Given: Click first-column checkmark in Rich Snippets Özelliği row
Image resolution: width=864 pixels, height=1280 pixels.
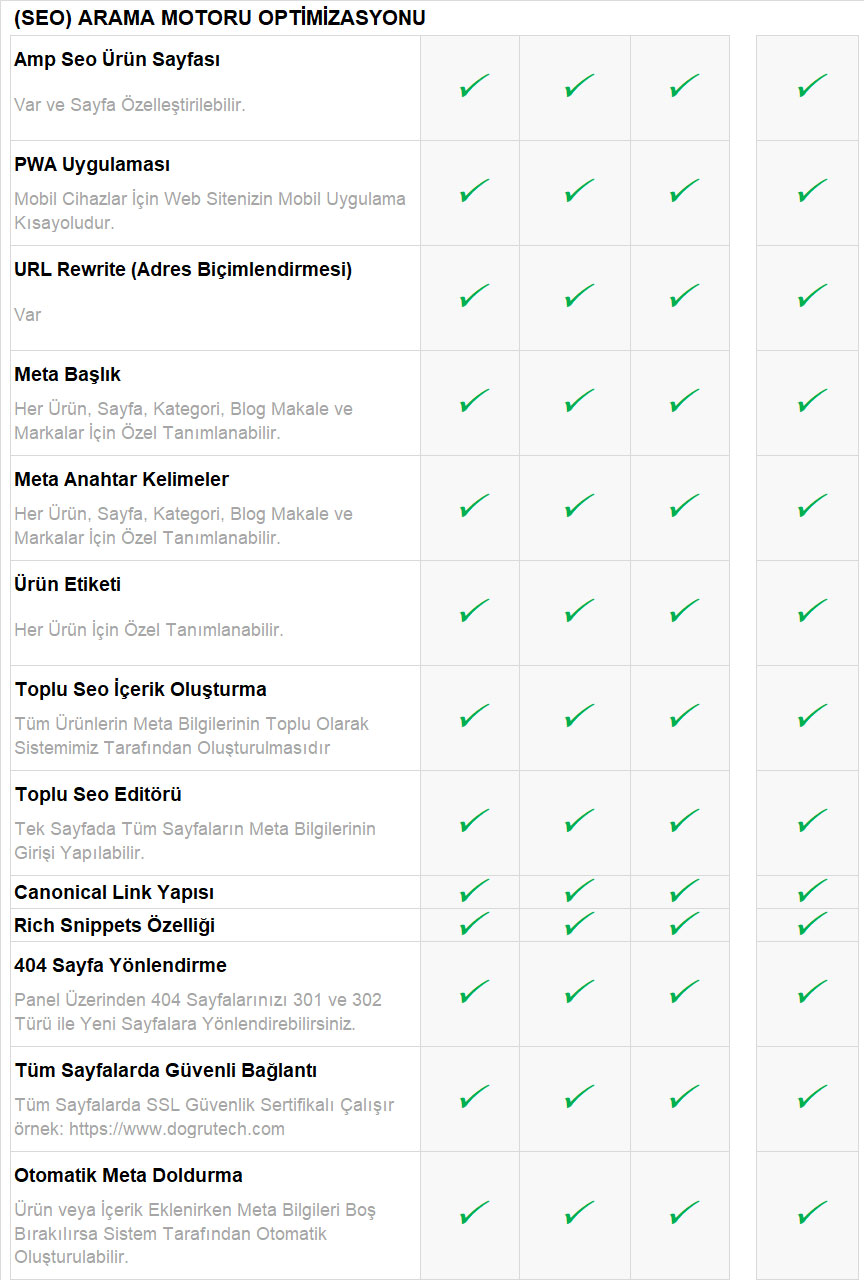Looking at the screenshot, I should (474, 924).
